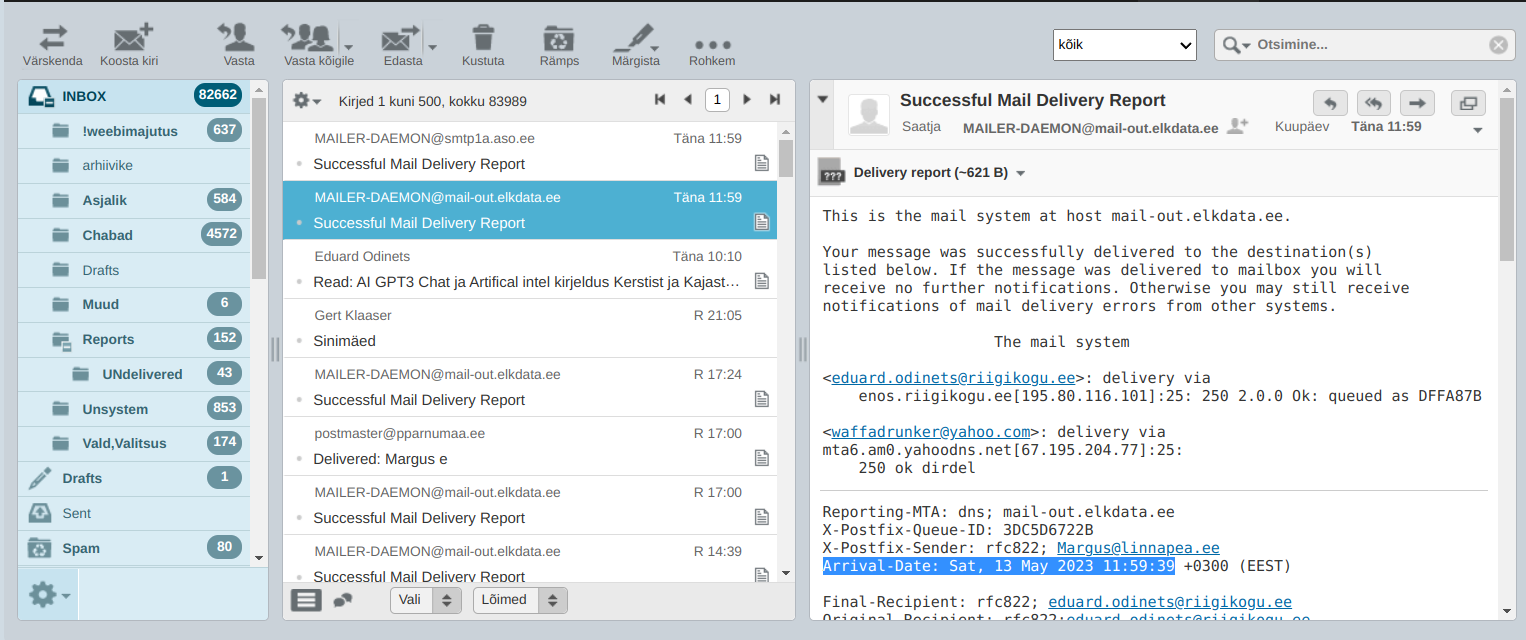This screenshot has height=640, width=1526.
Task: Click into the Otsimine search field
Action: 1370,44
